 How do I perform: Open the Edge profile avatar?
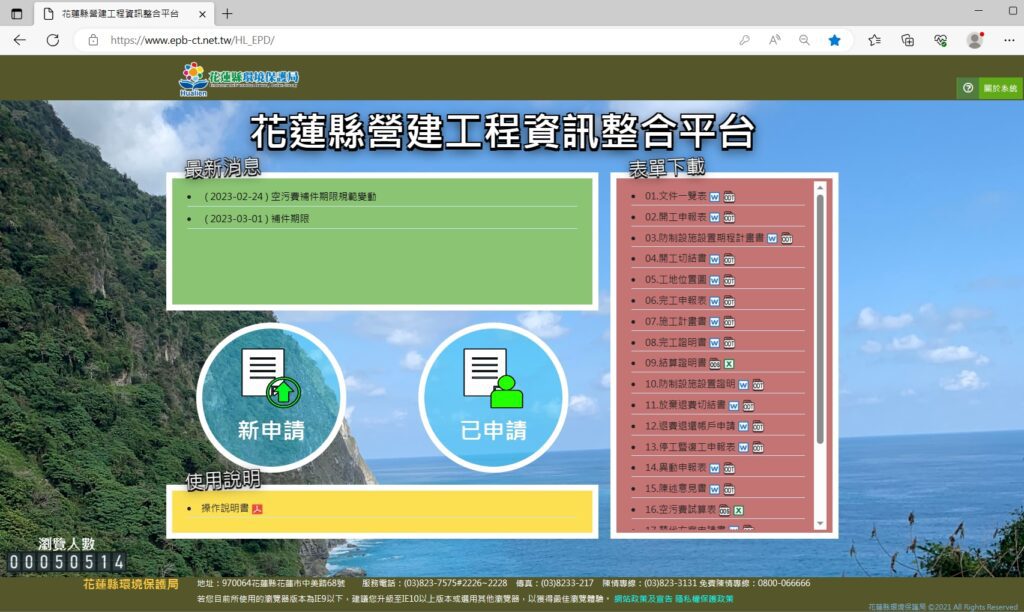tap(974, 40)
